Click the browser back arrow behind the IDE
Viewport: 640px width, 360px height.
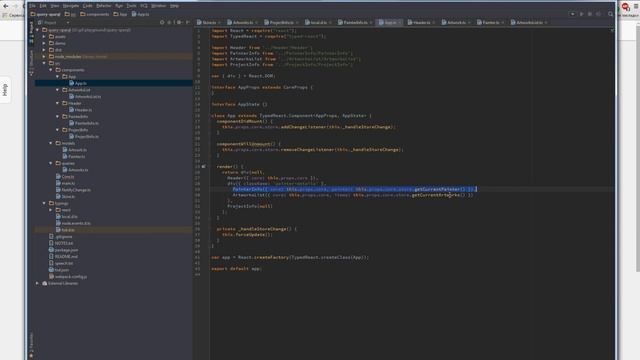tap(5, 6)
